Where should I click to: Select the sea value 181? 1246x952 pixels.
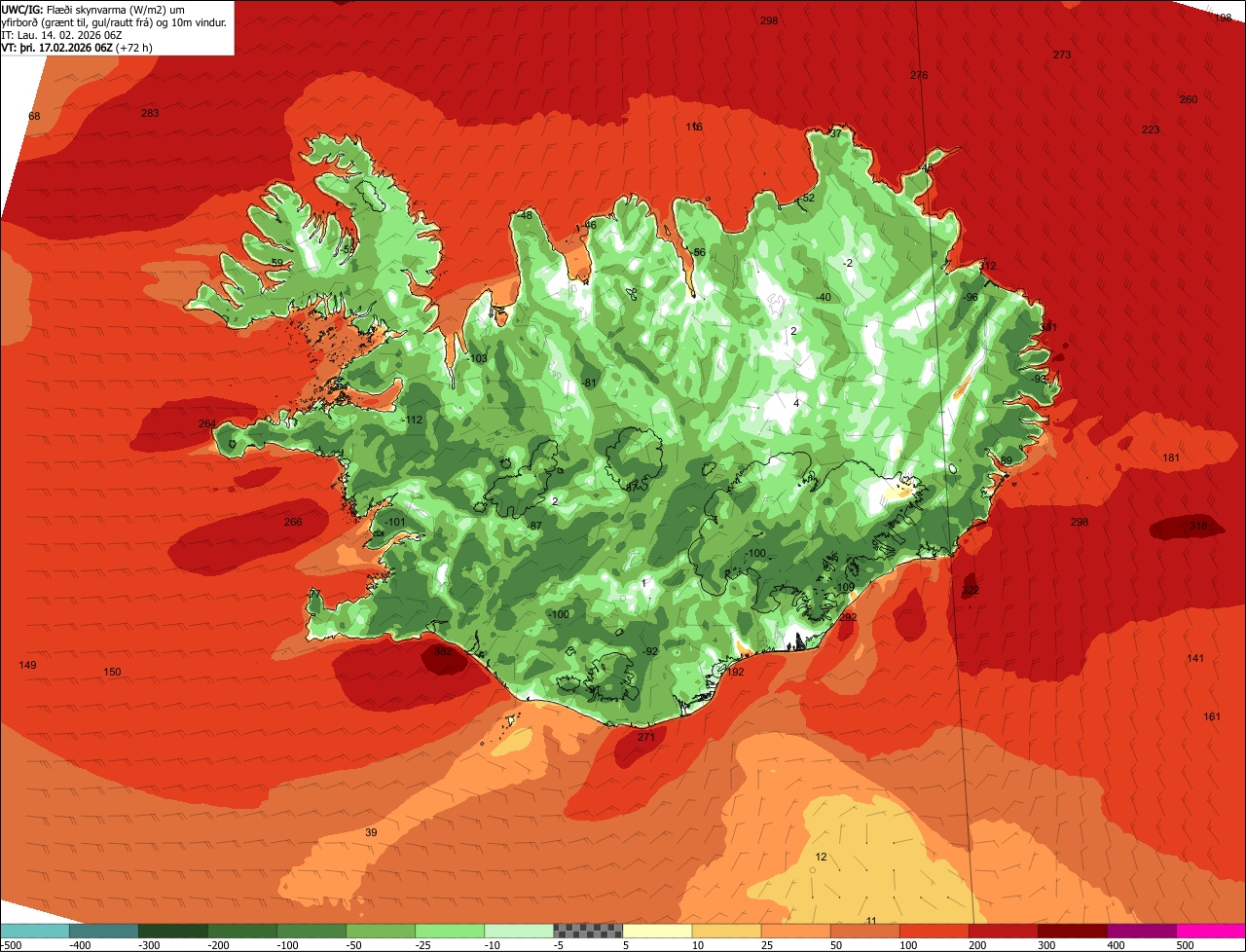1171,458
